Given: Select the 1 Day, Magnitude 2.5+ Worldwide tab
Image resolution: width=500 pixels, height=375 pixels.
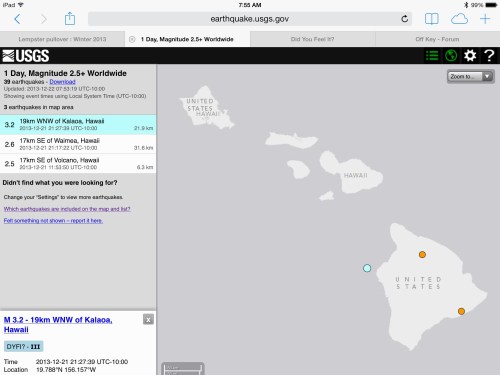Looking at the screenshot, I should pyautogui.click(x=187, y=39).
